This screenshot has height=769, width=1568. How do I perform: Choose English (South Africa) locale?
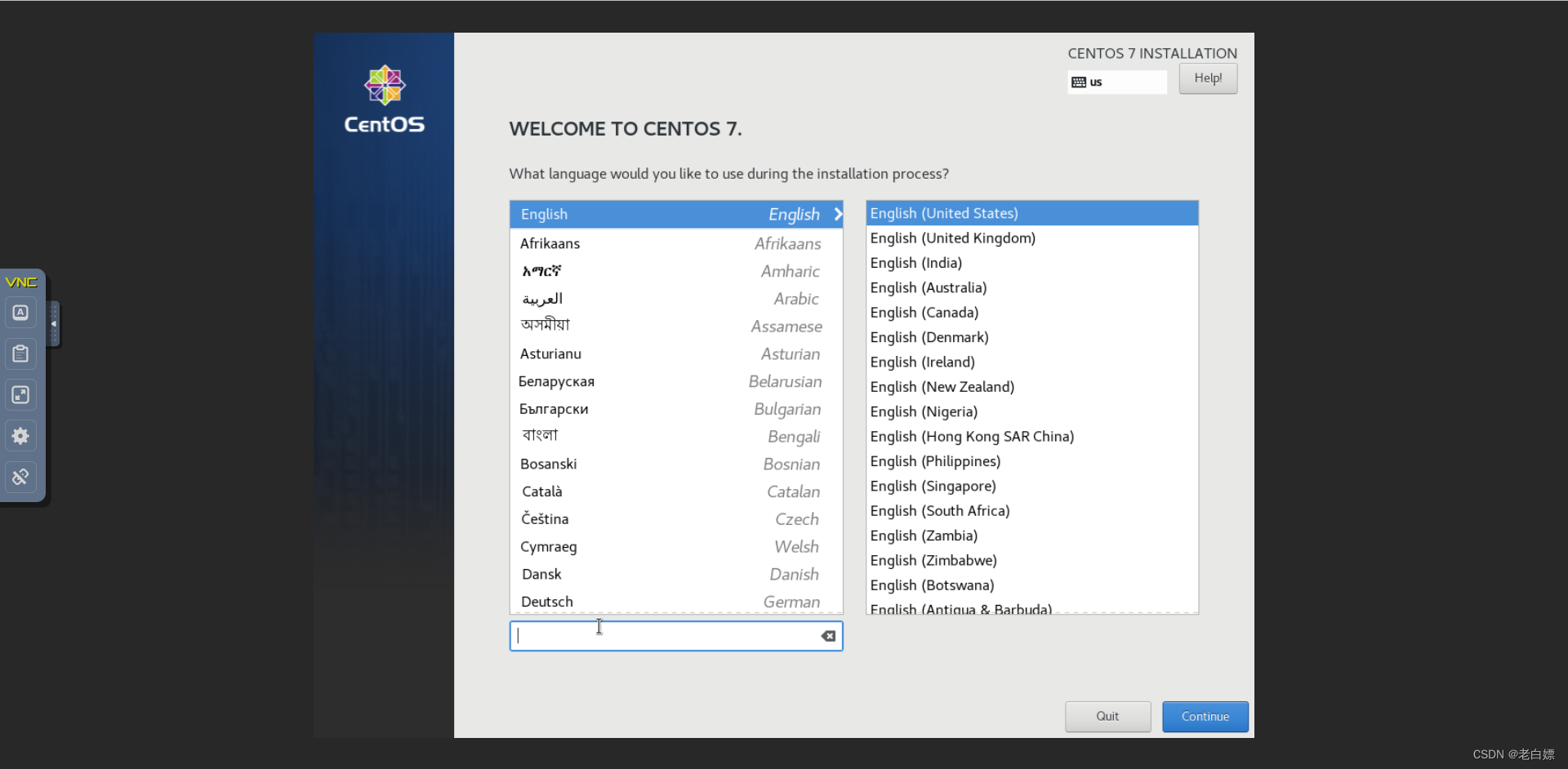1032,511
